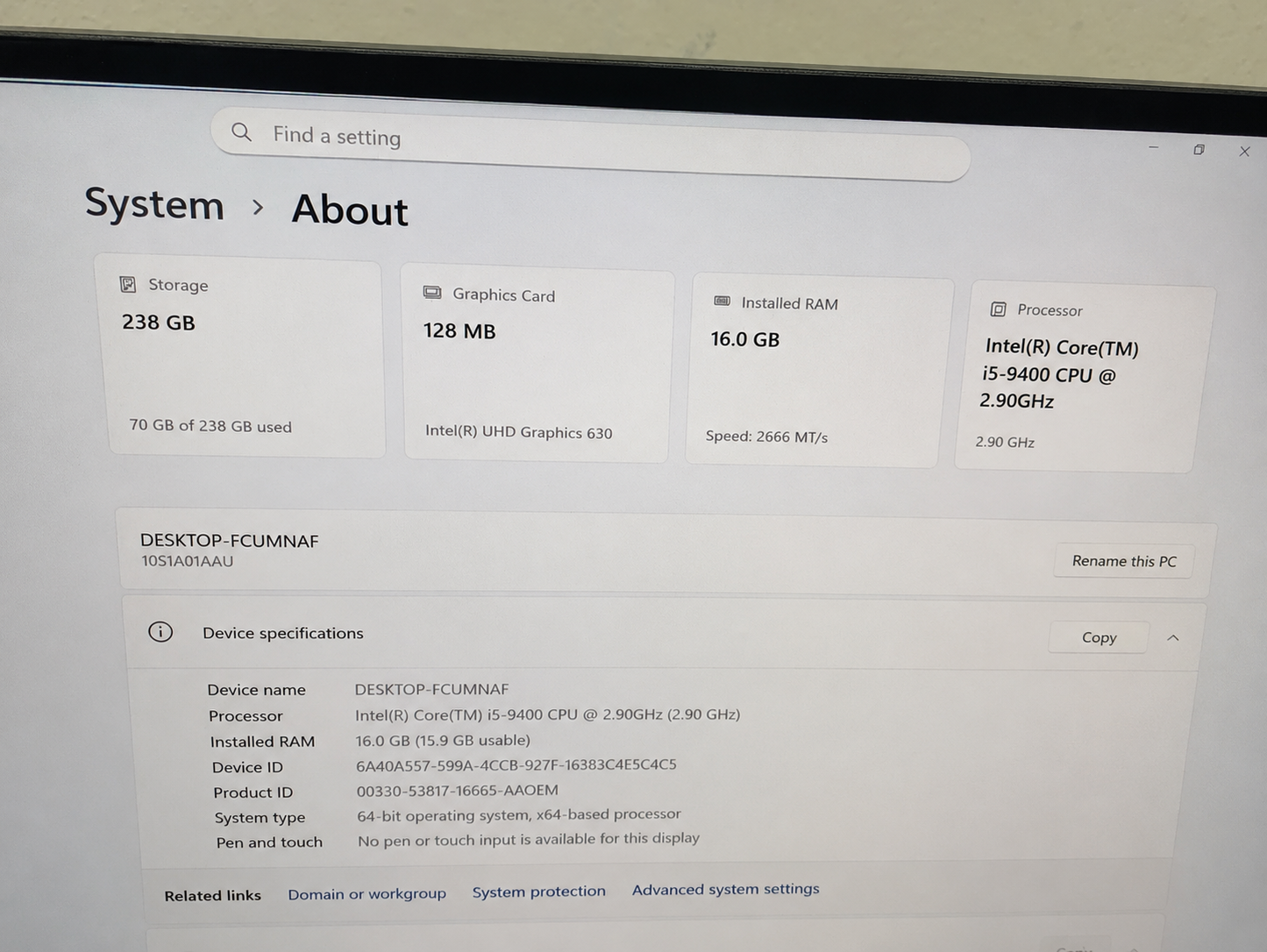This screenshot has width=1267, height=952.
Task: Click the Storage card icon
Action: (x=128, y=284)
